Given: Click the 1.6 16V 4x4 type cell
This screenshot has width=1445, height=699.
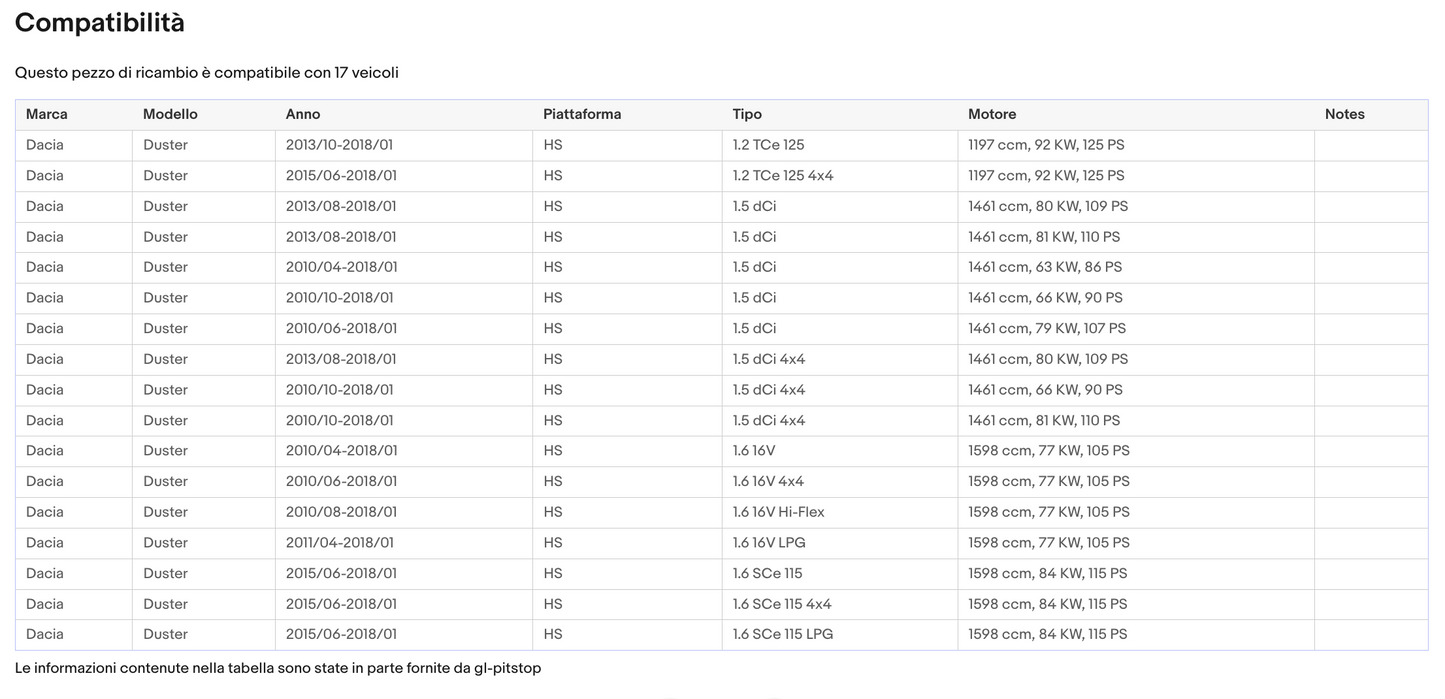Looking at the screenshot, I should pyautogui.click(x=768, y=481).
